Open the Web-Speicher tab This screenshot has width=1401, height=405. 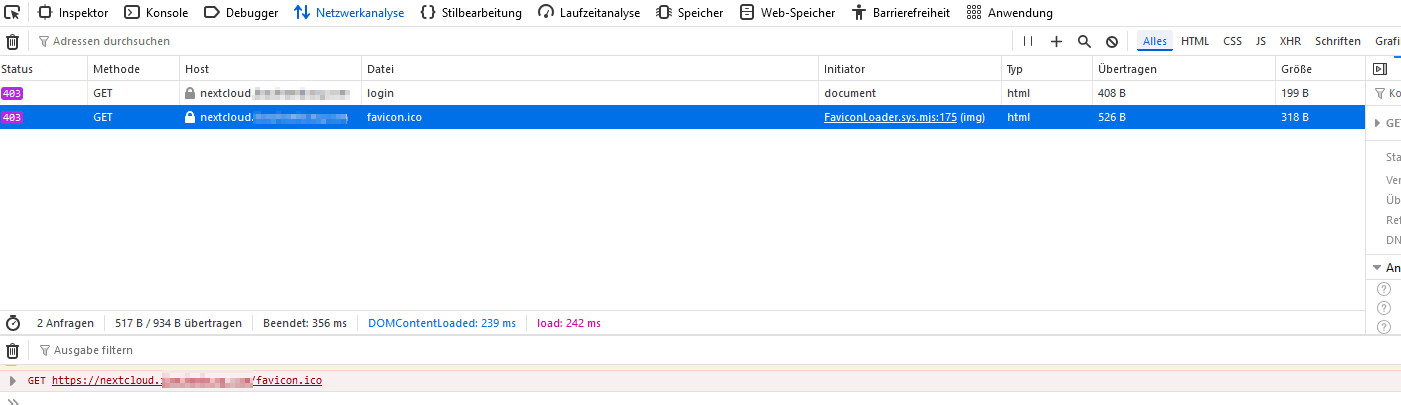tap(787, 13)
